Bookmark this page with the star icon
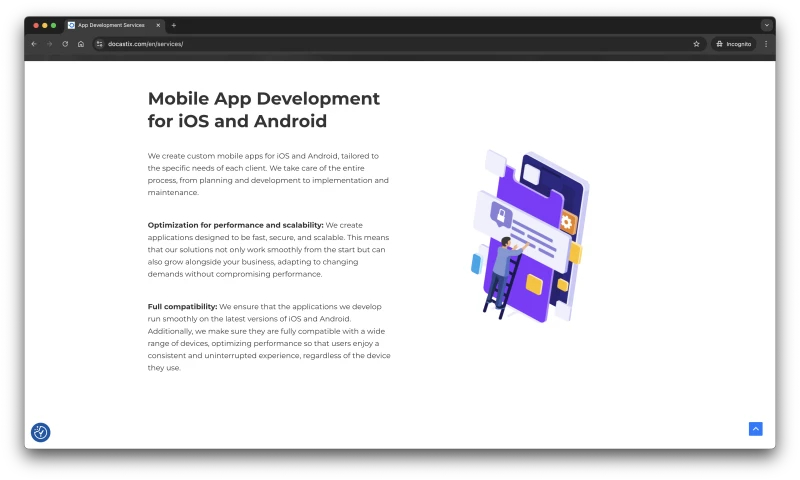 coord(696,44)
